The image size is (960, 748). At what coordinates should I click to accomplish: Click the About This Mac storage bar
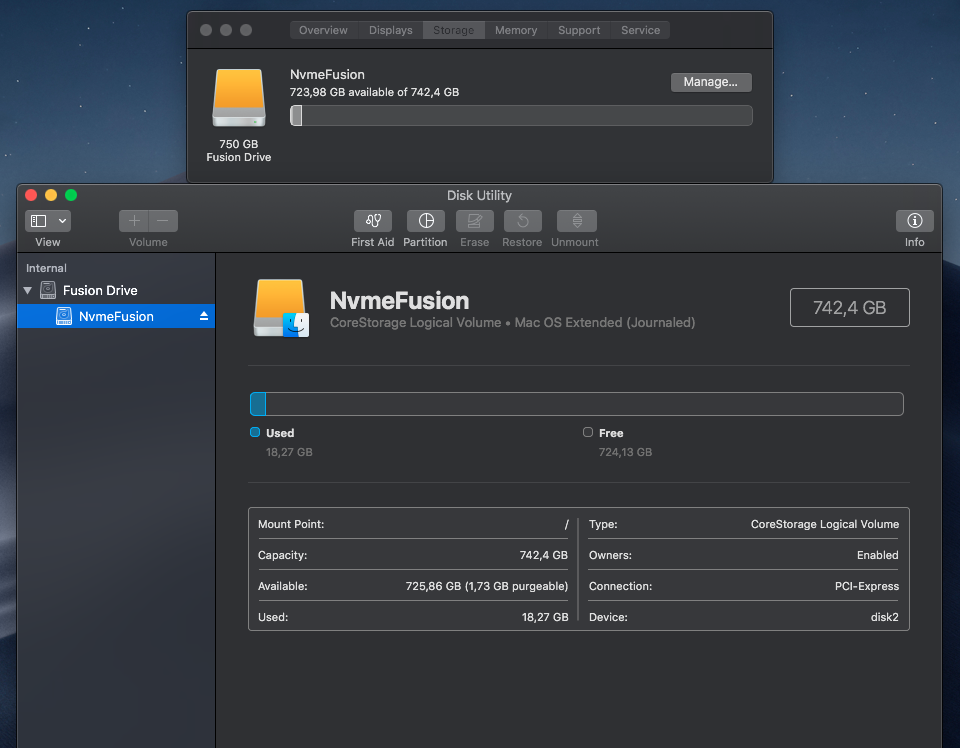[521, 116]
